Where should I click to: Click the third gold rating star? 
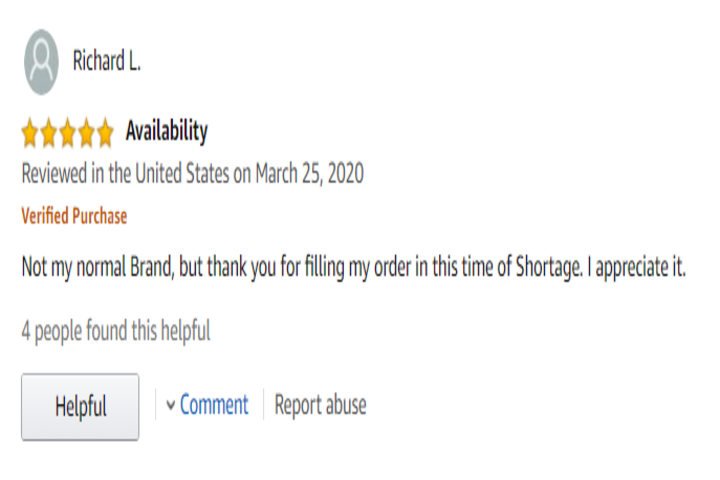point(68,133)
